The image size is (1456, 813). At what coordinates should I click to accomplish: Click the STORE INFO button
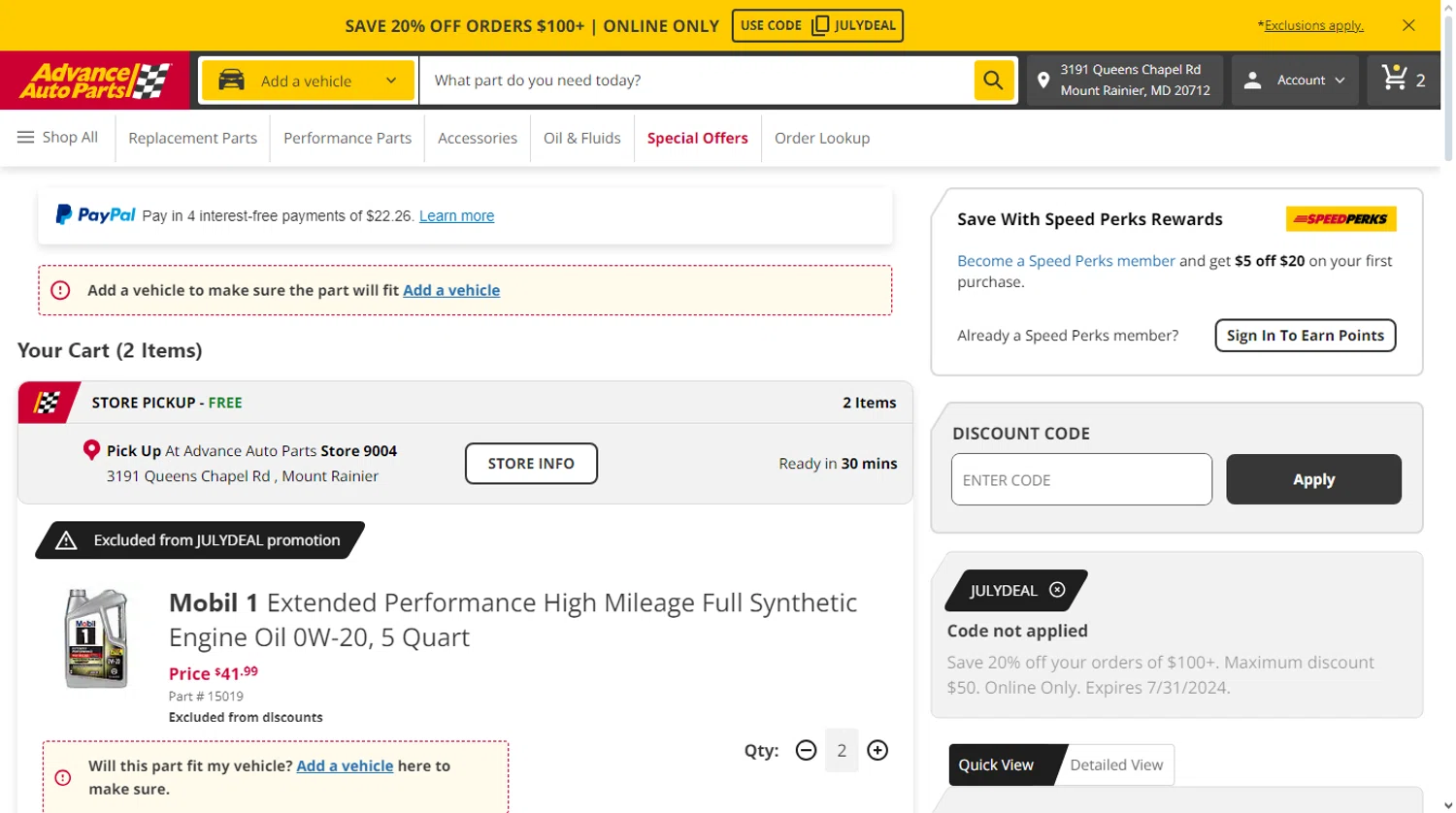point(531,464)
